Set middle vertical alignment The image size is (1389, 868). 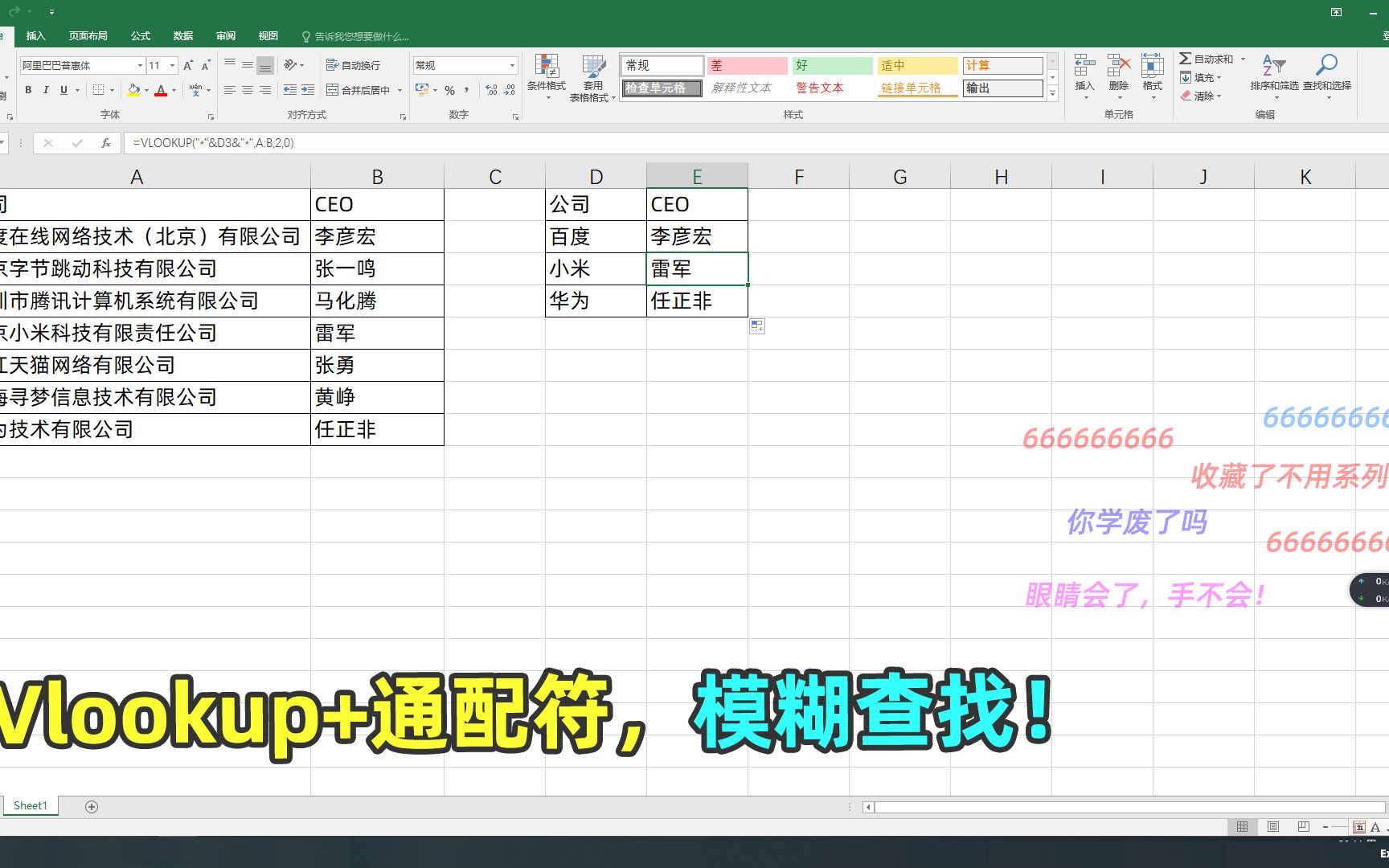pyautogui.click(x=248, y=65)
